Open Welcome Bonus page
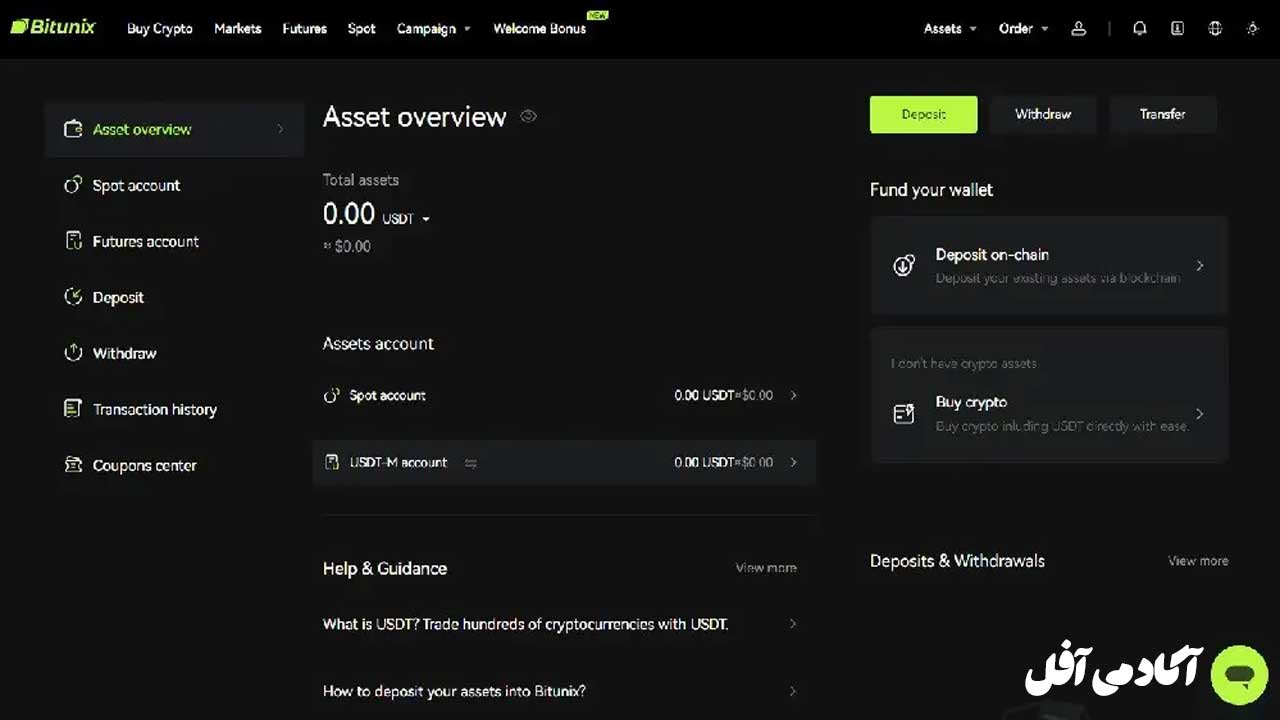Viewport: 1280px width, 720px height. (x=540, y=29)
